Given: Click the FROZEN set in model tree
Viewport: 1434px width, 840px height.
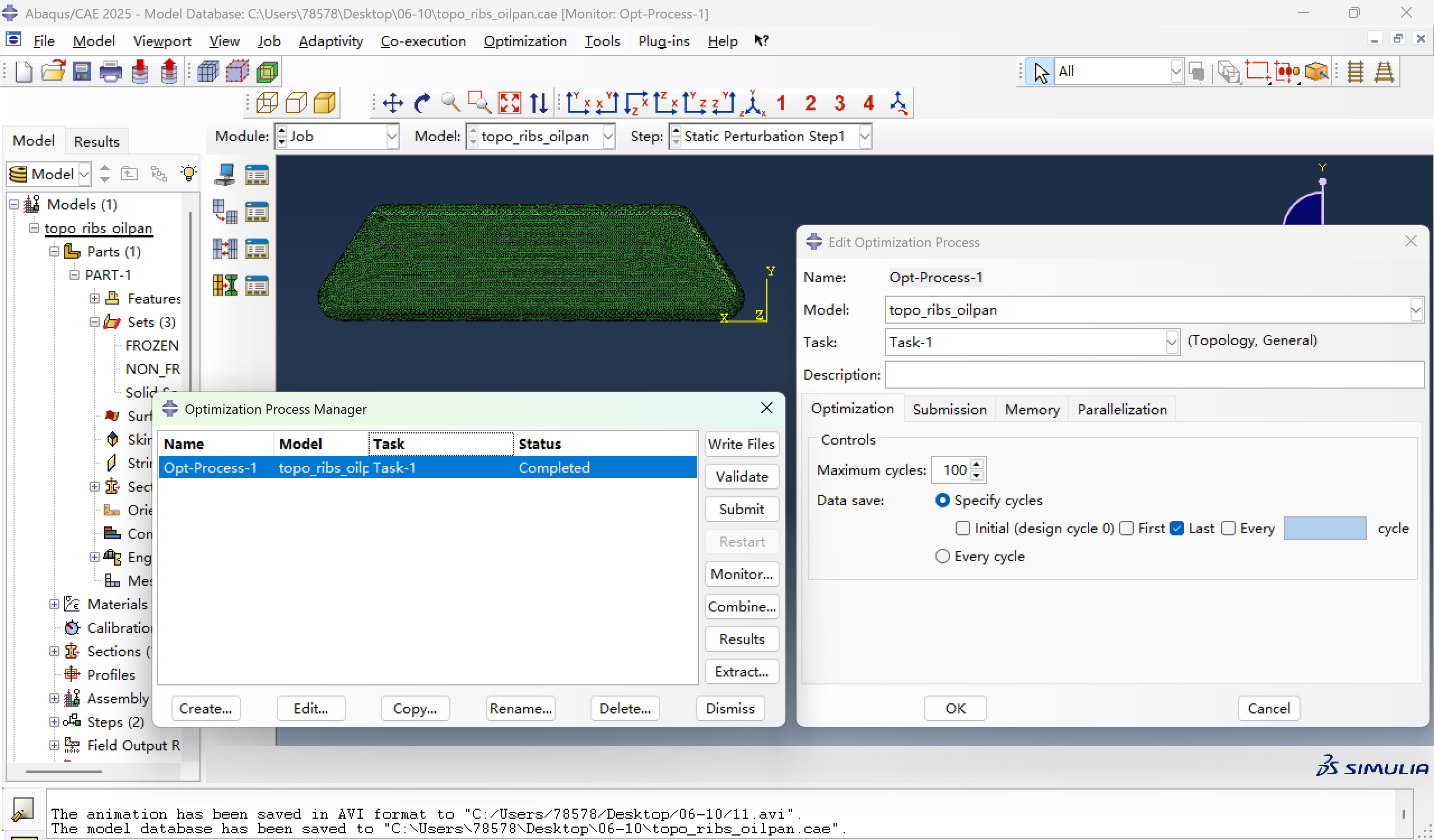Looking at the screenshot, I should coord(151,346).
